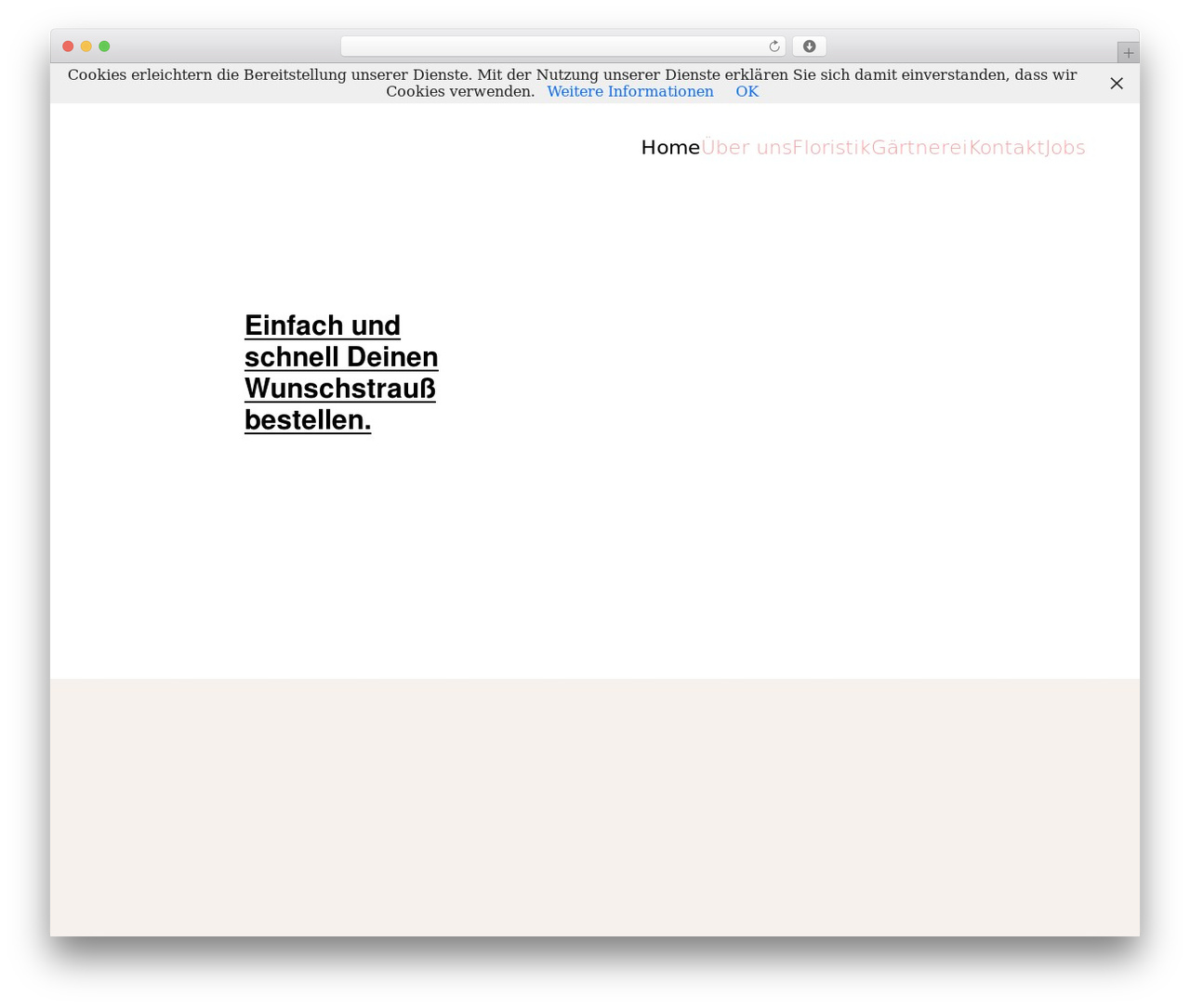
Task: Dismiss the cookie banner with the X
Action: point(1117,84)
